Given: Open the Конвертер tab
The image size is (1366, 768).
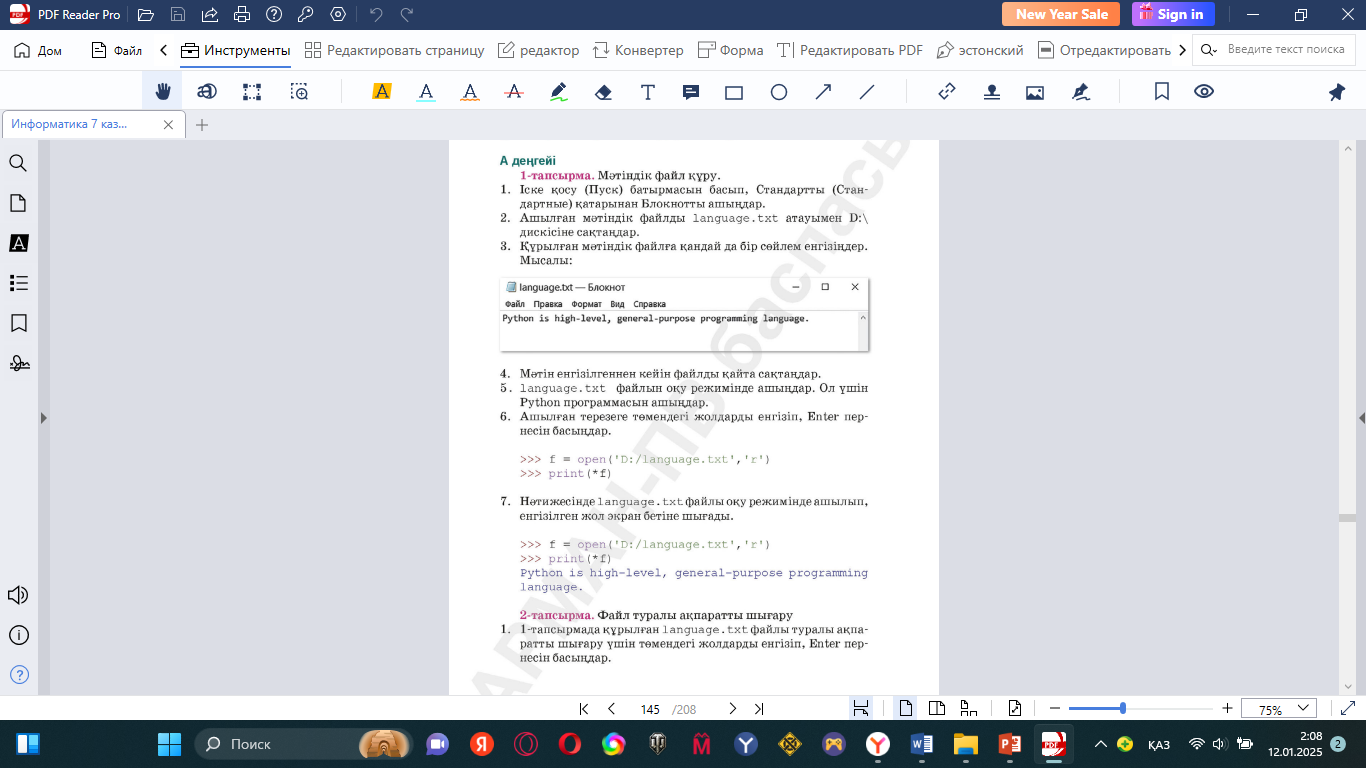Looking at the screenshot, I should click(x=638, y=50).
